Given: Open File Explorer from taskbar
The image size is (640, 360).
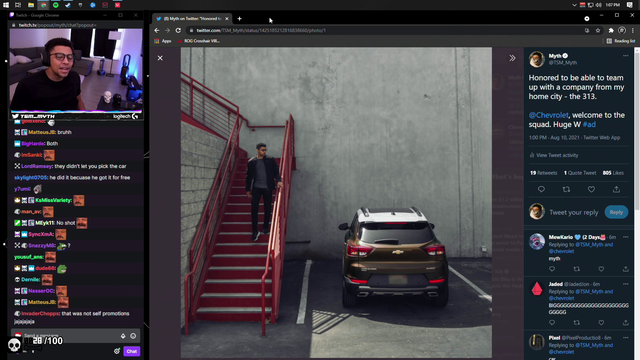Looking at the screenshot, I should 31,5.
